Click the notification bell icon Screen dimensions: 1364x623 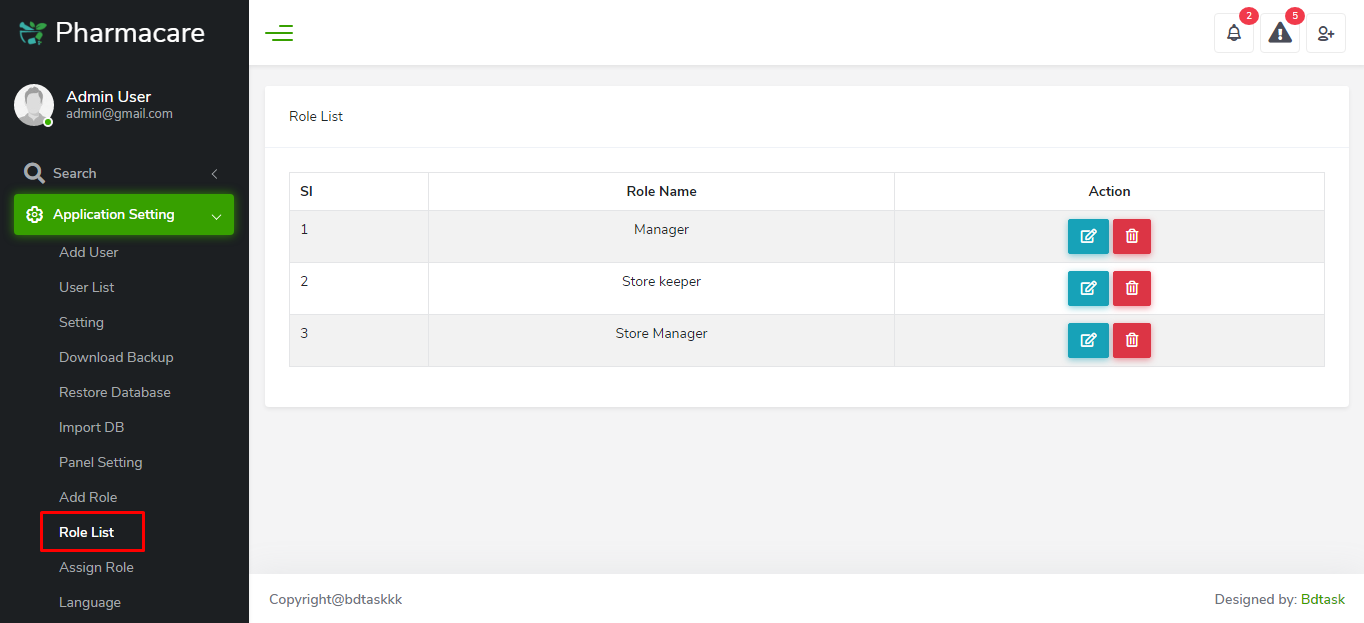coord(1233,33)
